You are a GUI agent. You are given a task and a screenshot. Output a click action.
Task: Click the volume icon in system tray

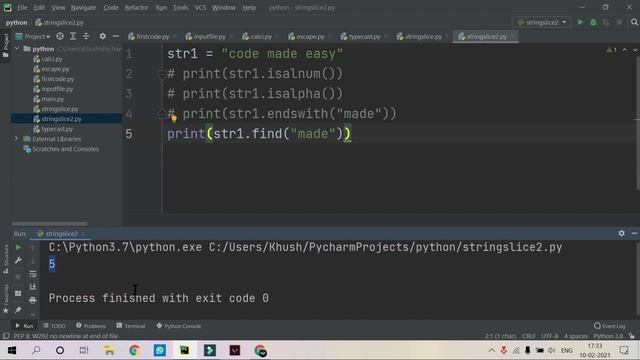(x=551, y=350)
